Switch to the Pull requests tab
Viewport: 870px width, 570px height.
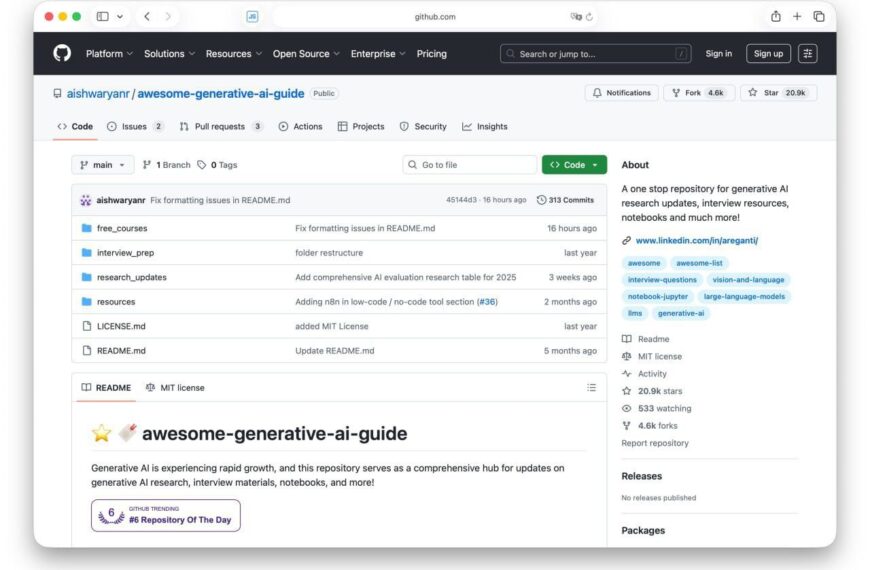coord(220,127)
